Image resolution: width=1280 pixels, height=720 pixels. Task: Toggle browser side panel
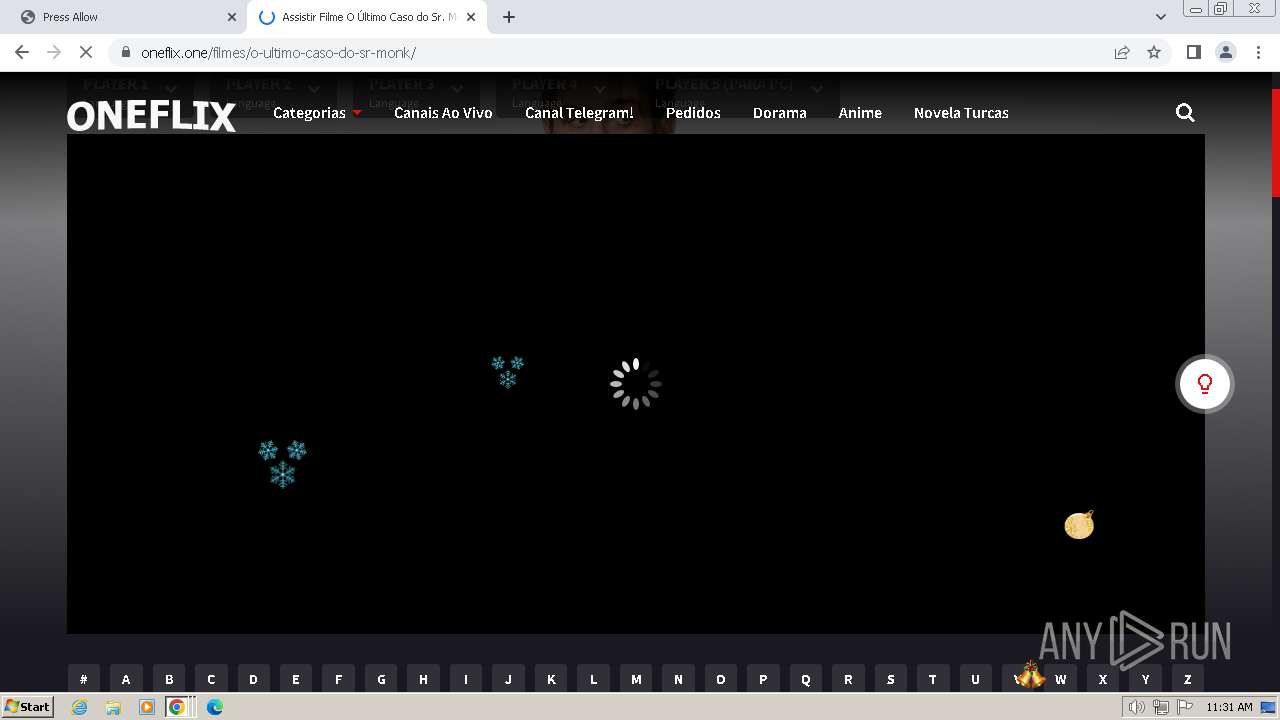pos(1193,52)
